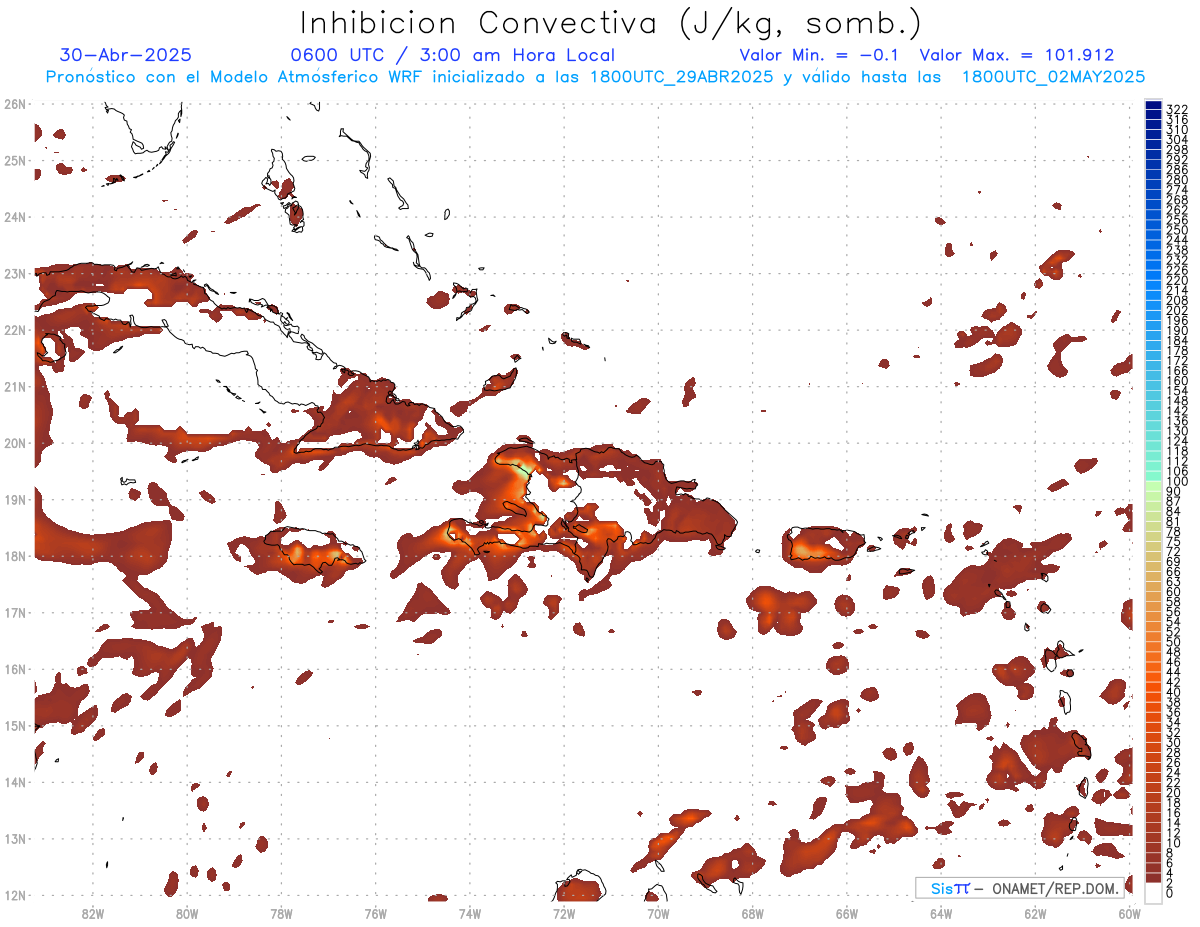Click the 14N latitude label
The image size is (1200, 927).
[15, 782]
